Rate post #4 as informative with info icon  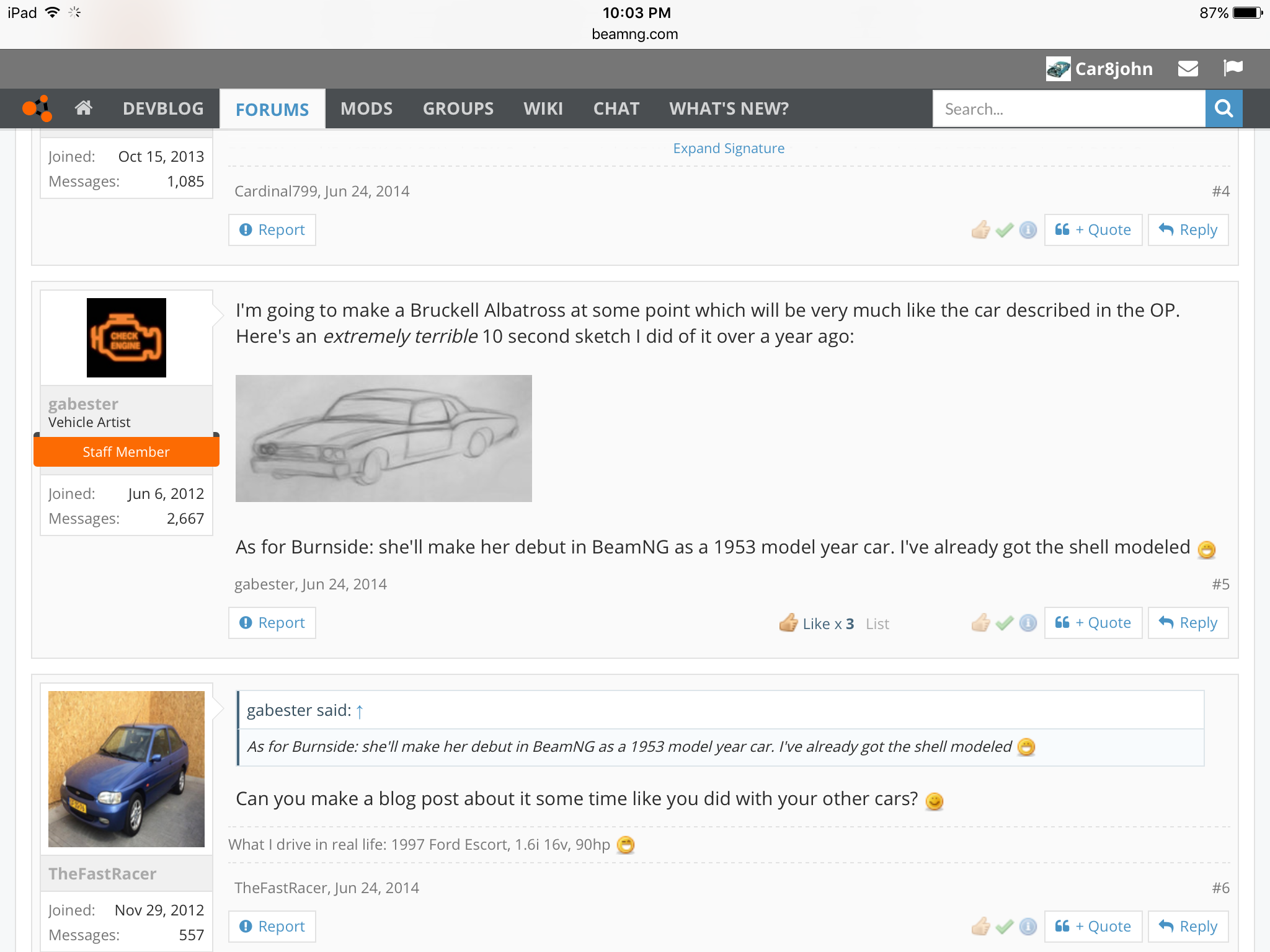[x=1028, y=230]
